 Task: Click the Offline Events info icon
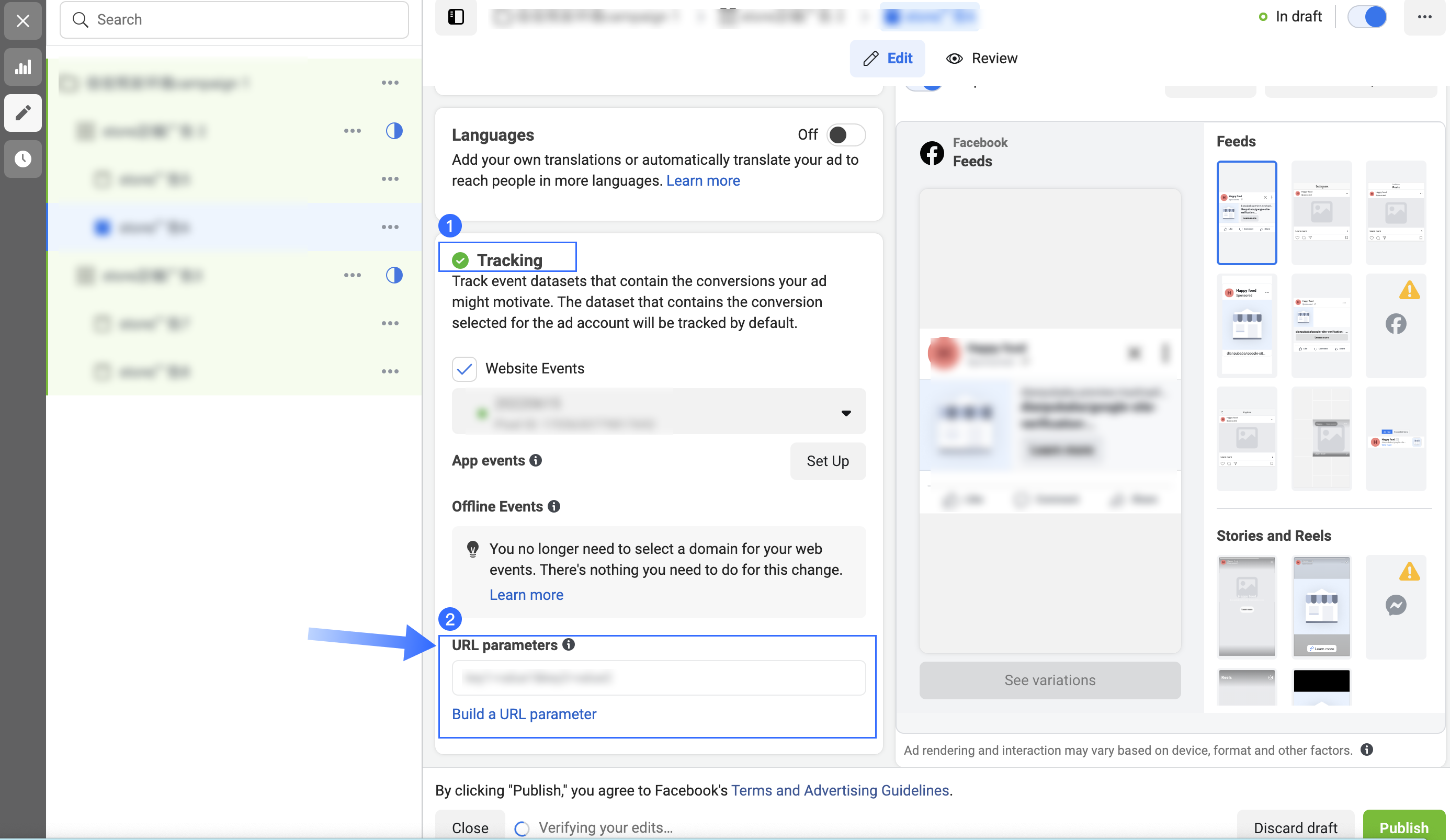553,506
